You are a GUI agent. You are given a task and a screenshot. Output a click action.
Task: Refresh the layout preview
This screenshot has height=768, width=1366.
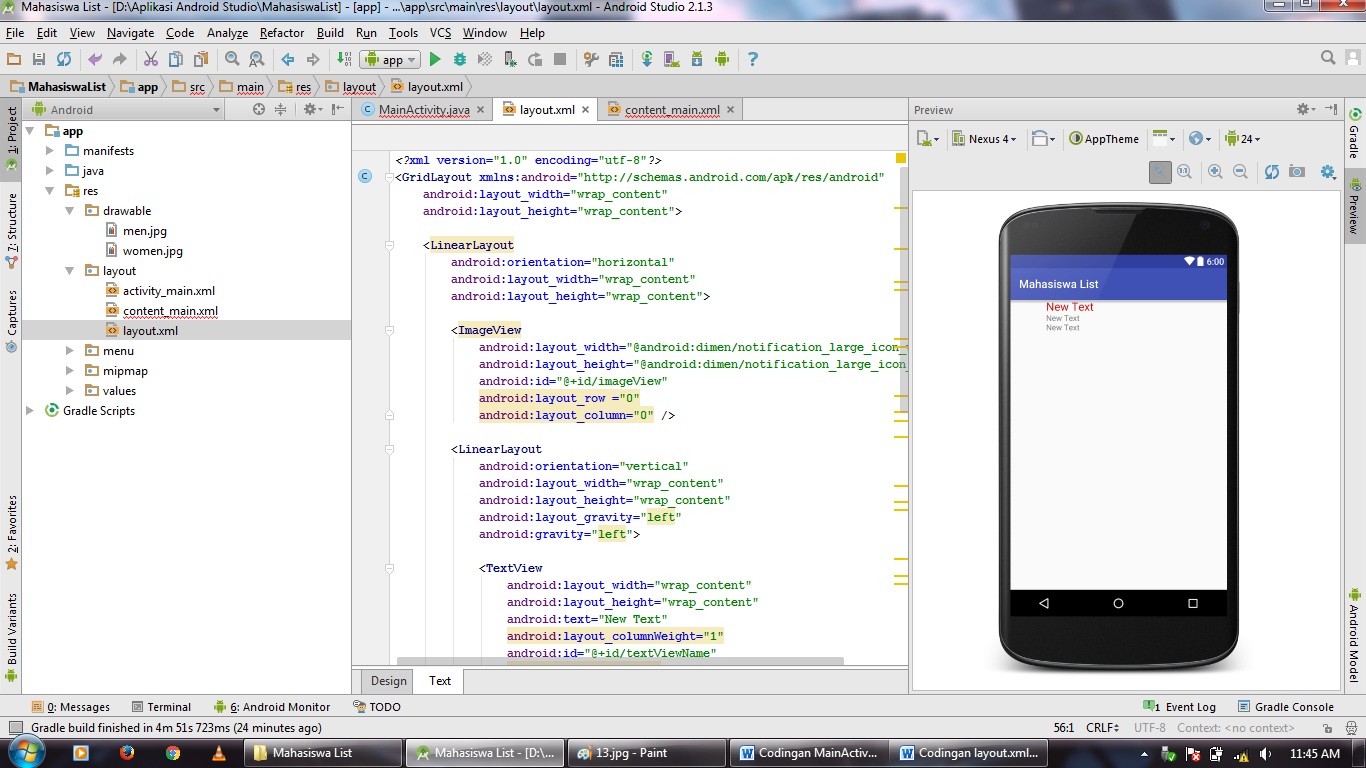[x=1271, y=172]
